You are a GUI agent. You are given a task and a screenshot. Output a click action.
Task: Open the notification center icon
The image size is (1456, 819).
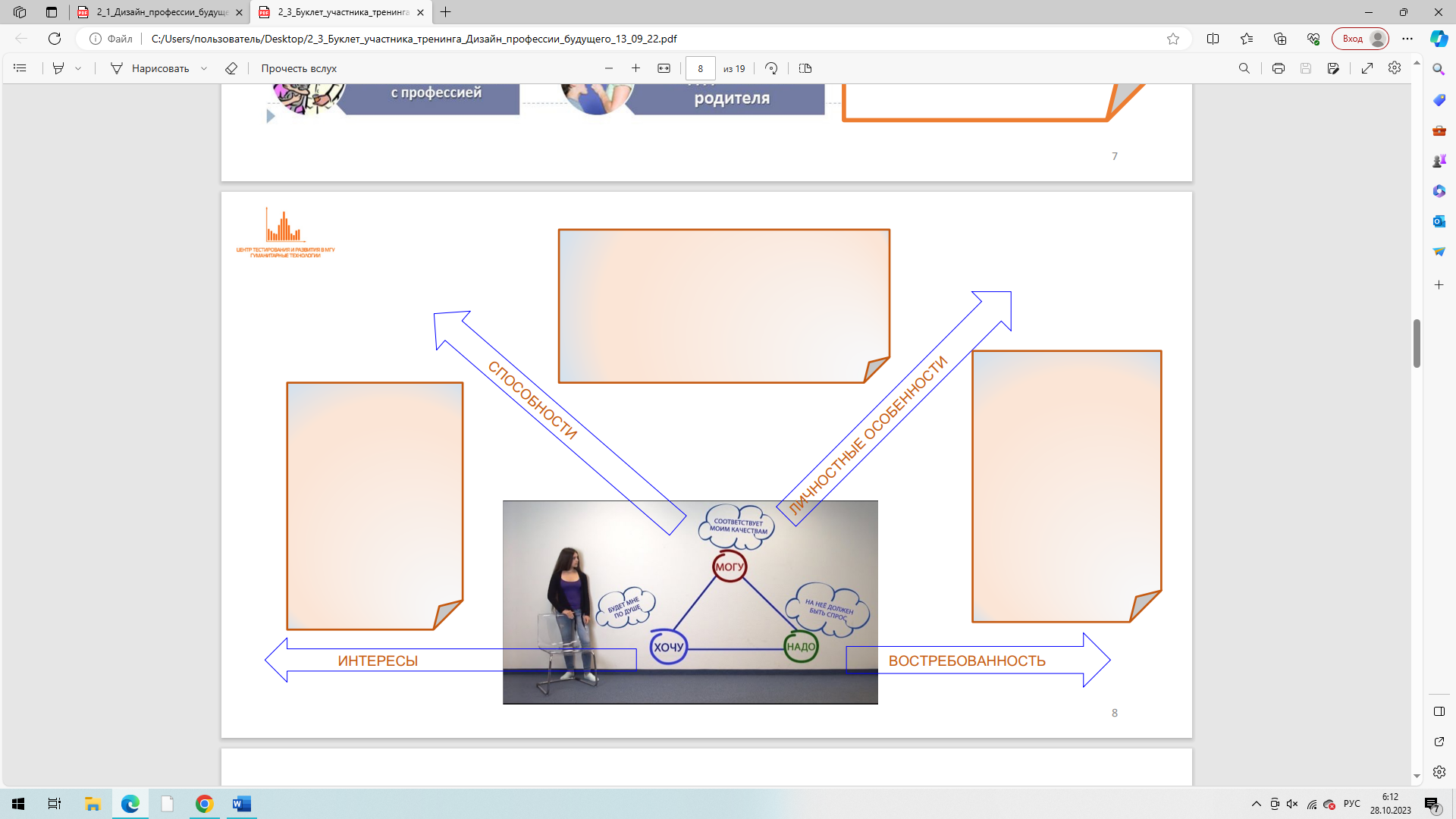[x=1432, y=805]
